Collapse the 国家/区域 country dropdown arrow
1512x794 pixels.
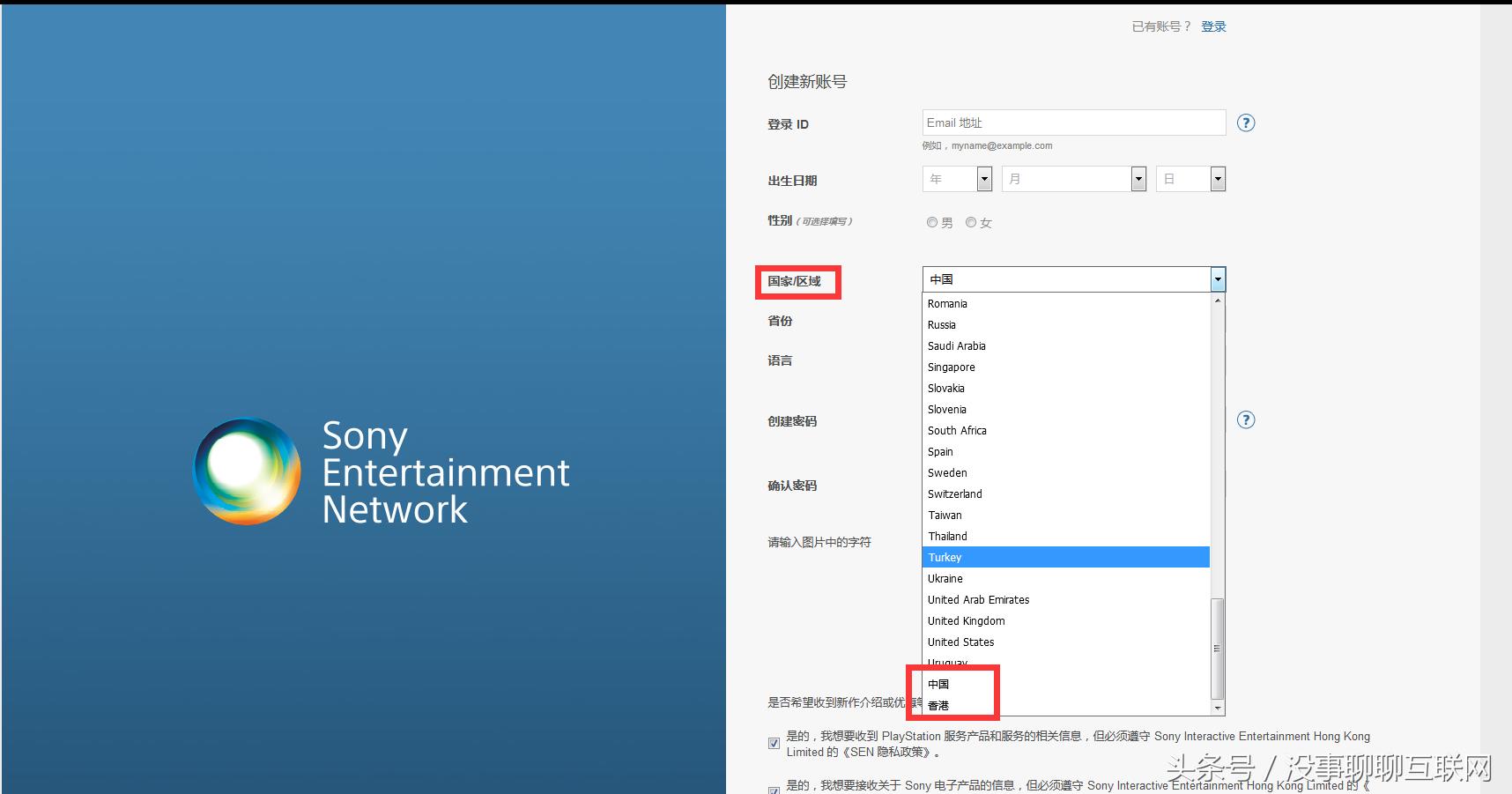(x=1218, y=278)
